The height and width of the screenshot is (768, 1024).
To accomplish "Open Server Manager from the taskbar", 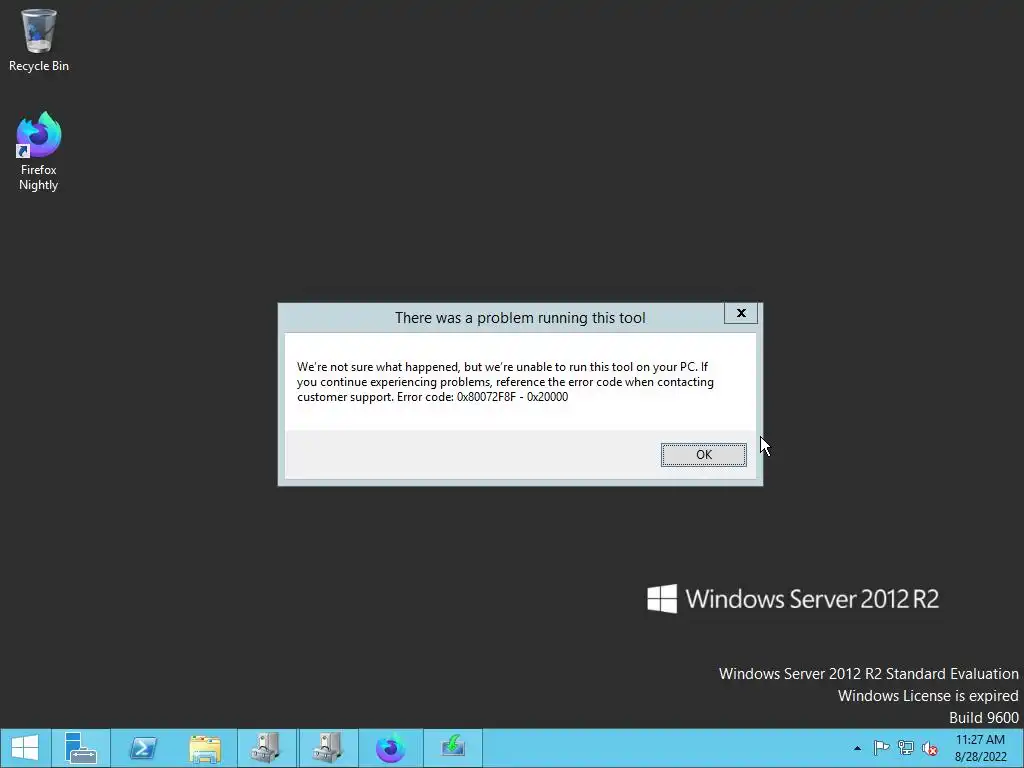I will [x=80, y=748].
